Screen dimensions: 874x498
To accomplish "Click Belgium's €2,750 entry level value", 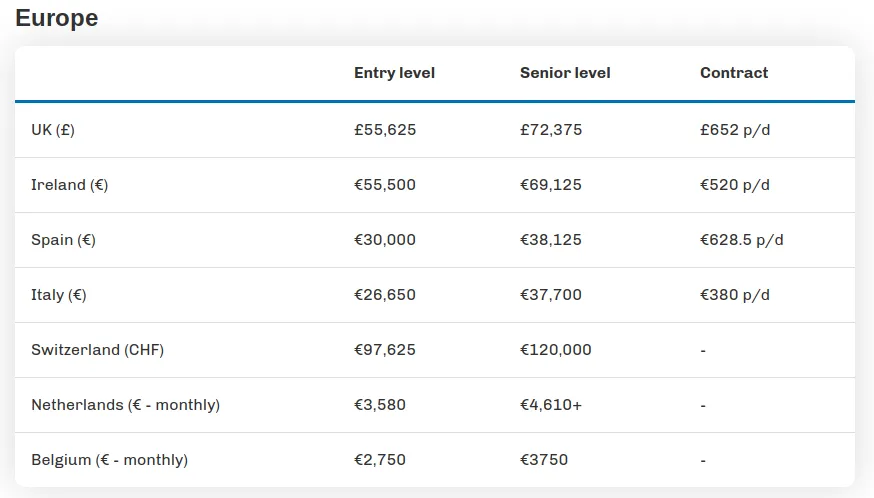I will 380,460.
